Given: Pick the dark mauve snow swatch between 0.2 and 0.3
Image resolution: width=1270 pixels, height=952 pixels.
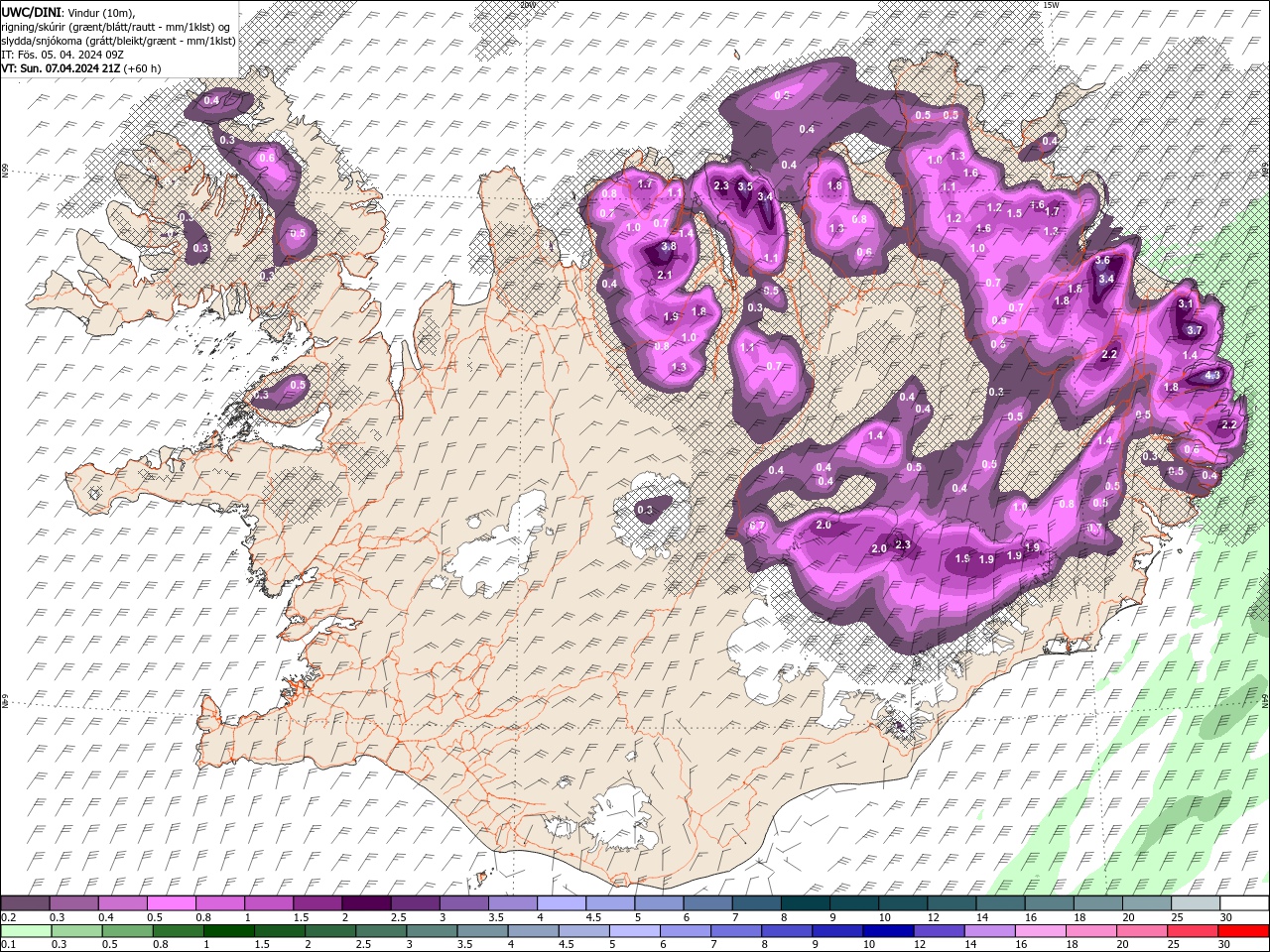Looking at the screenshot, I should pos(25,903).
